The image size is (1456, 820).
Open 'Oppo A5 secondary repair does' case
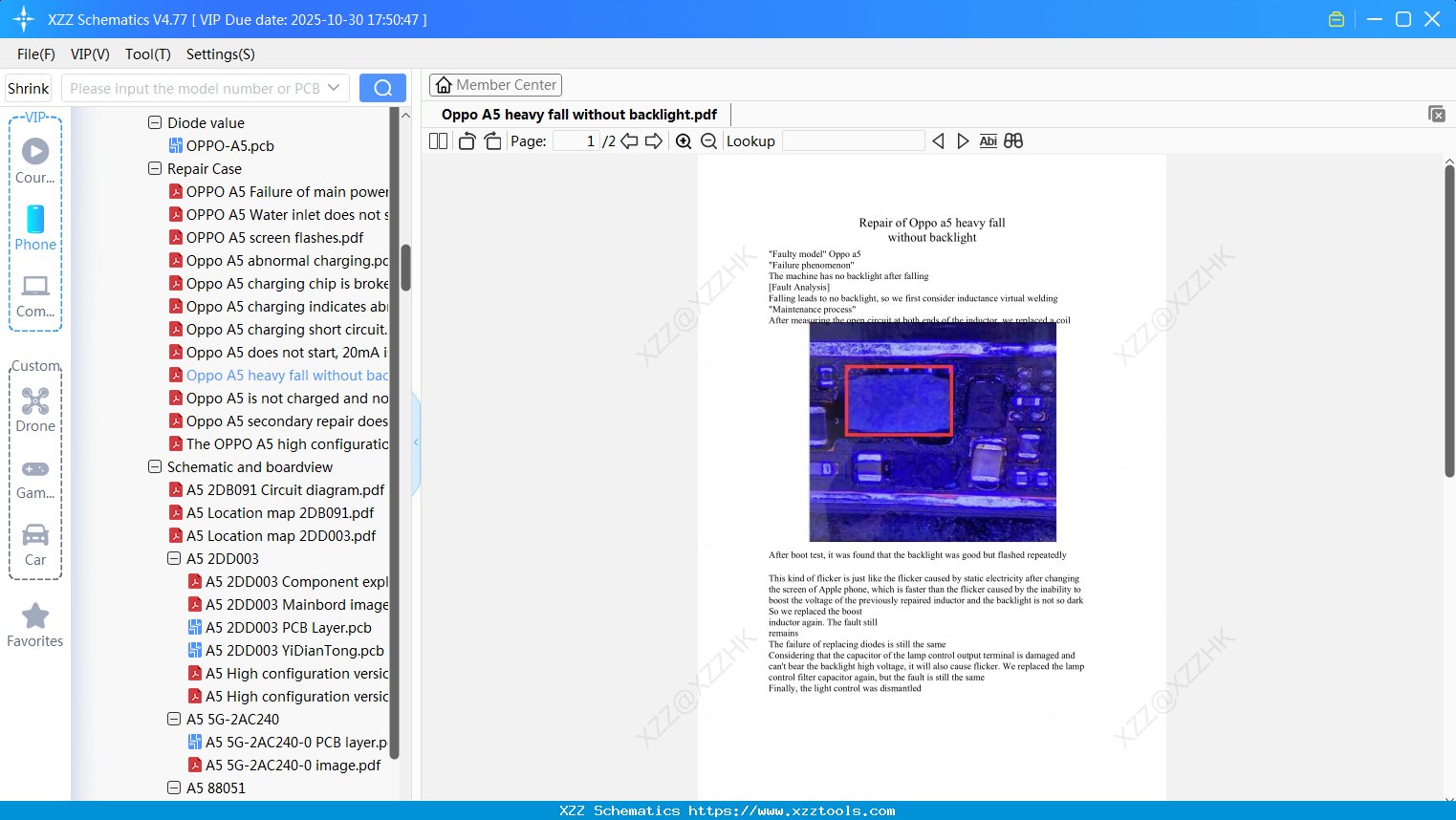[x=279, y=421]
